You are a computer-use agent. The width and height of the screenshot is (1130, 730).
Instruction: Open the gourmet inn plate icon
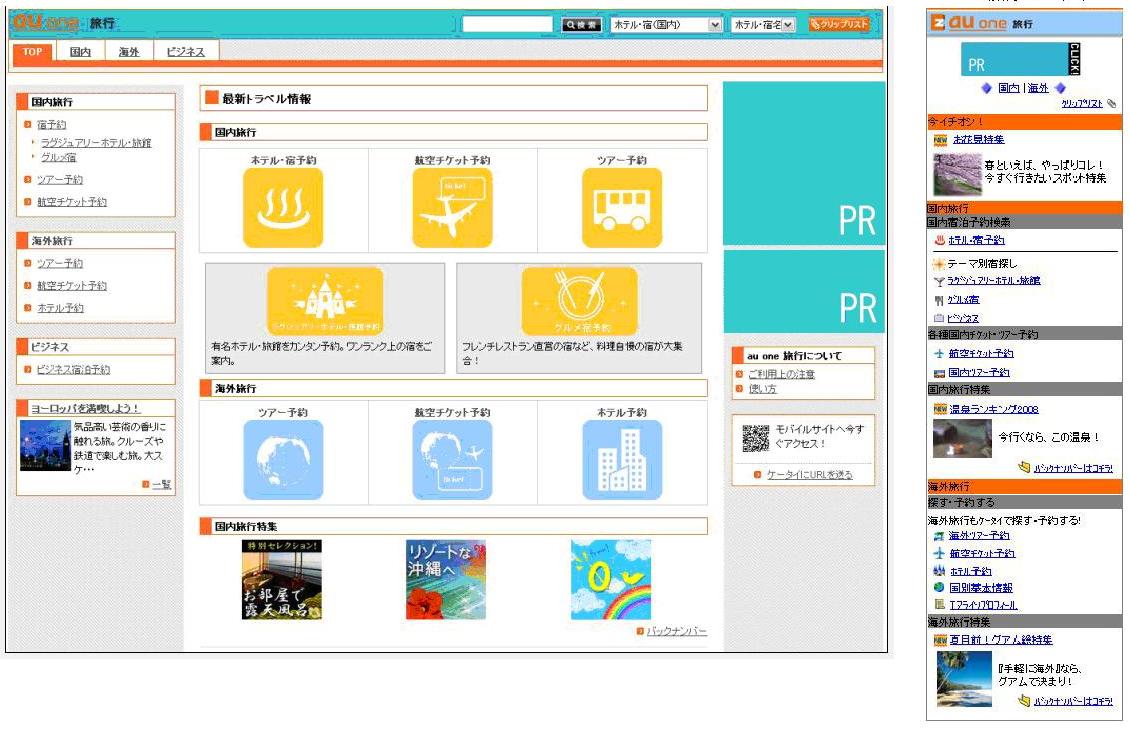tap(579, 301)
